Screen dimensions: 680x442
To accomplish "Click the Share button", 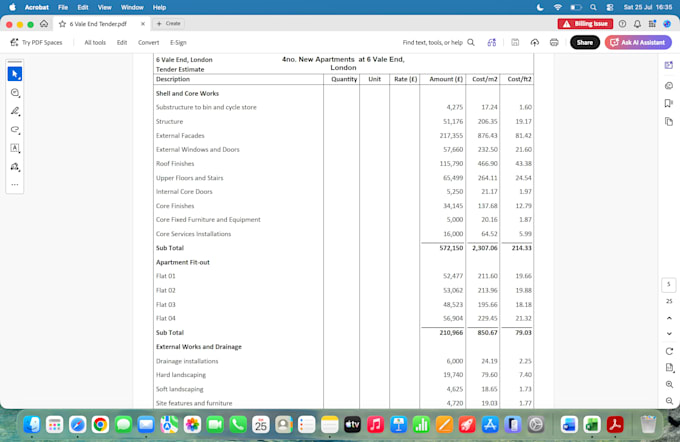I will (585, 43).
